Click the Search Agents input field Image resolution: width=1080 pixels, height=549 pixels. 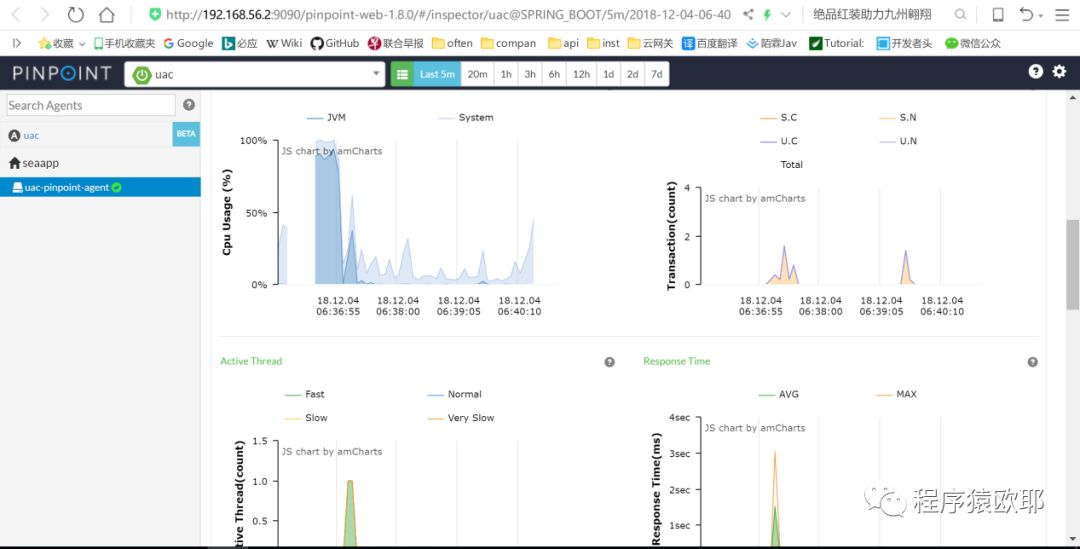(91, 105)
